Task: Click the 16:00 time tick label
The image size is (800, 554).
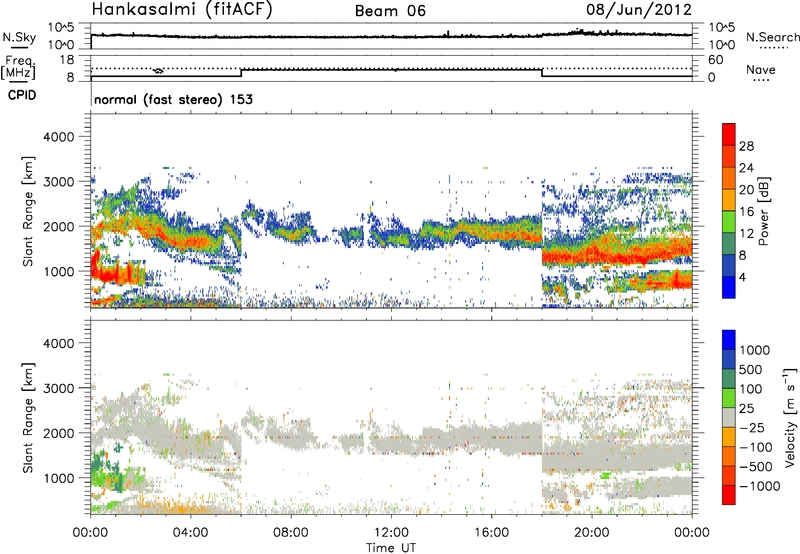Action: (x=491, y=533)
